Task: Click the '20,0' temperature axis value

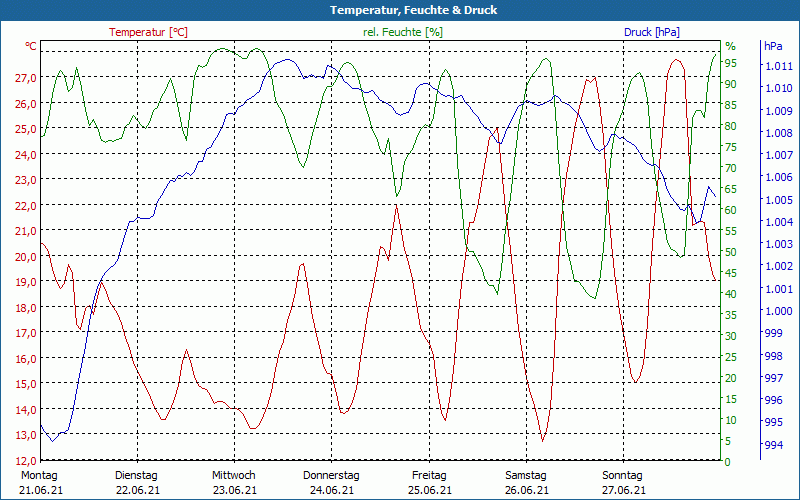Action: point(26,257)
